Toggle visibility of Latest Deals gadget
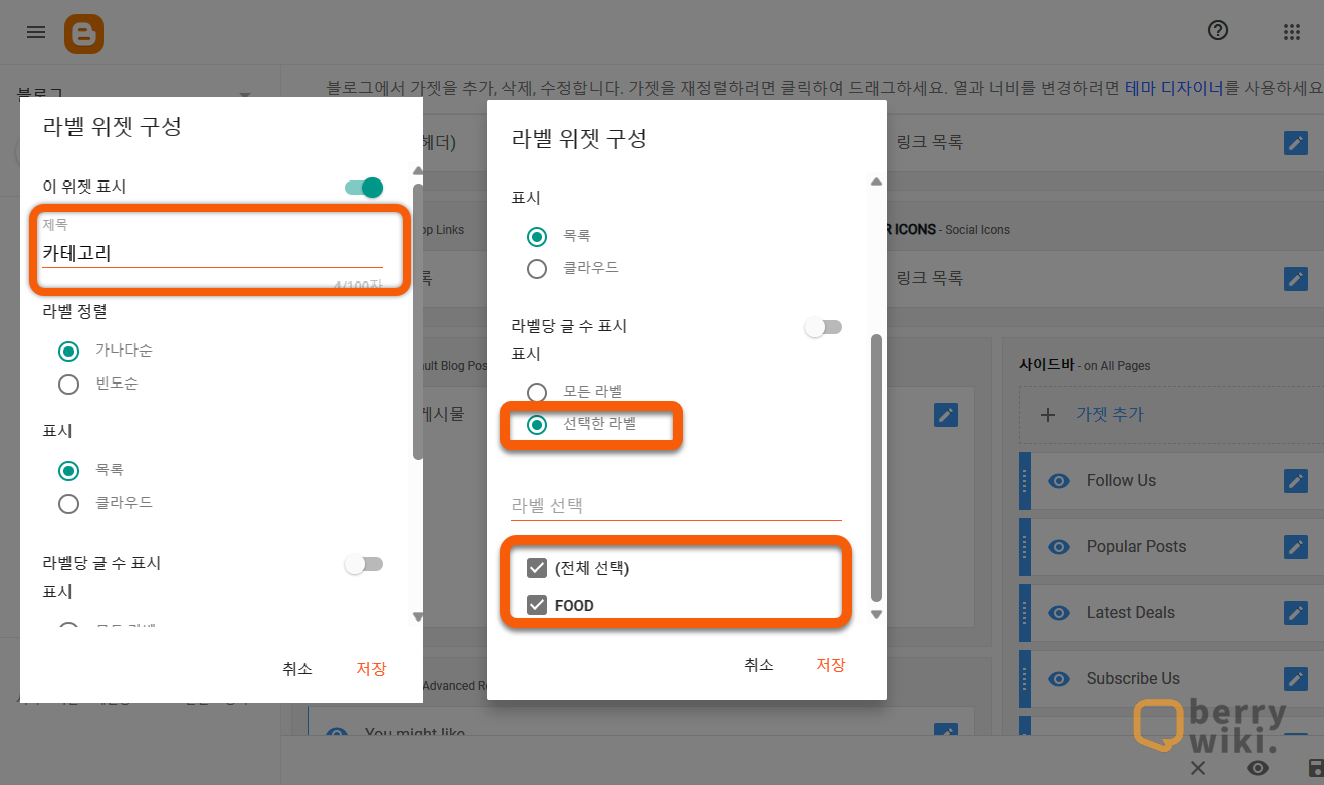 [x=1058, y=613]
